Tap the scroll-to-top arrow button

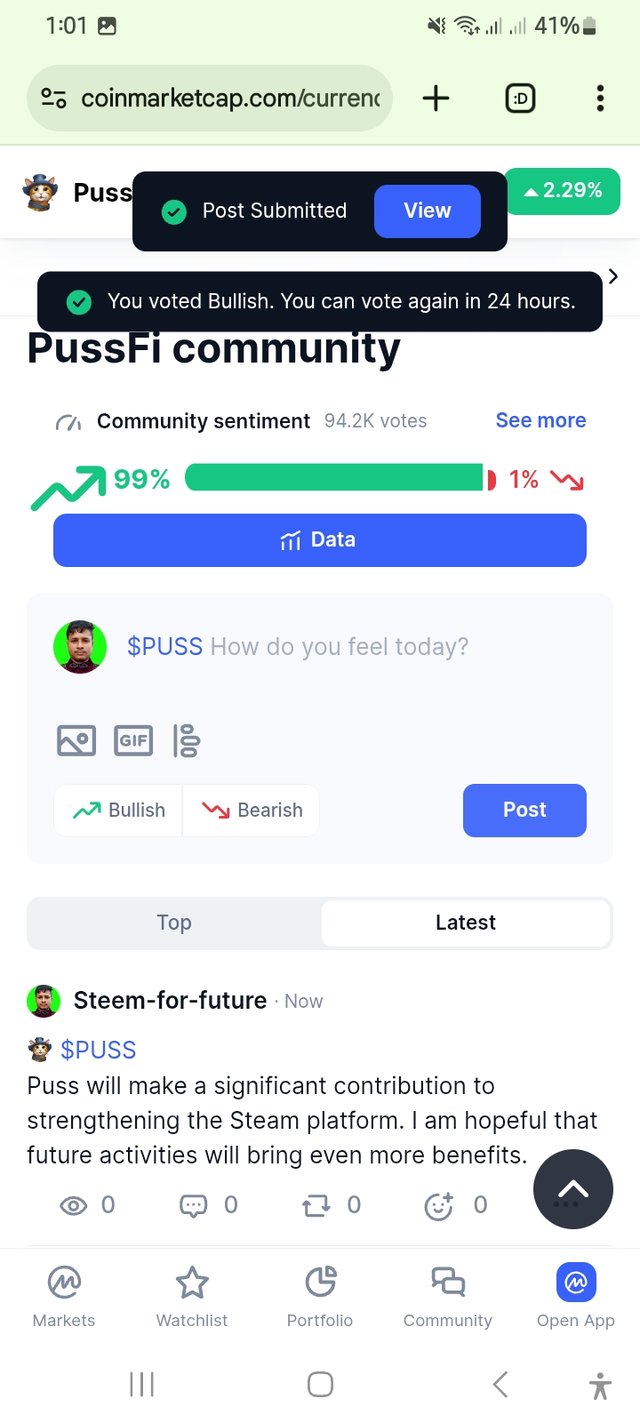573,1189
